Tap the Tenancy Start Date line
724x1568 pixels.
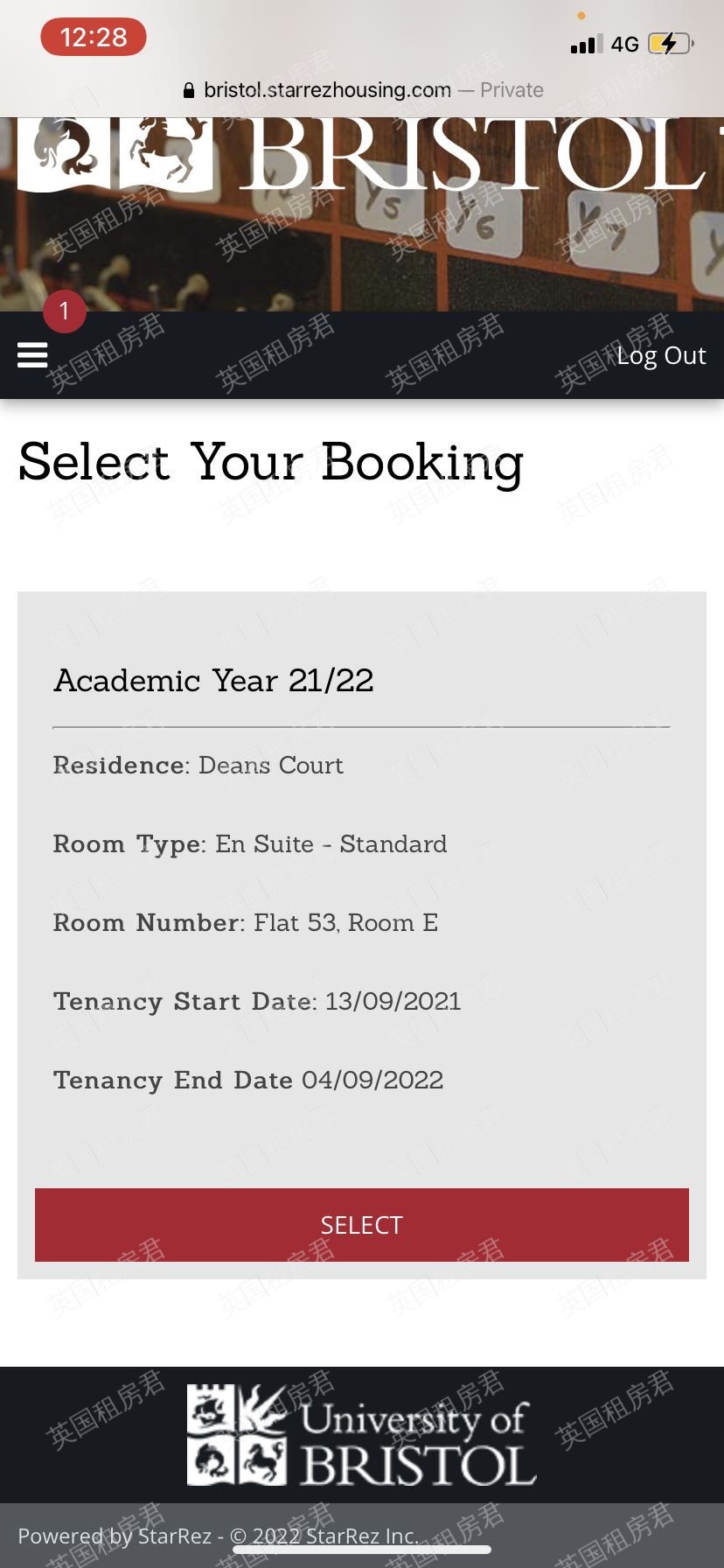coord(257,1001)
